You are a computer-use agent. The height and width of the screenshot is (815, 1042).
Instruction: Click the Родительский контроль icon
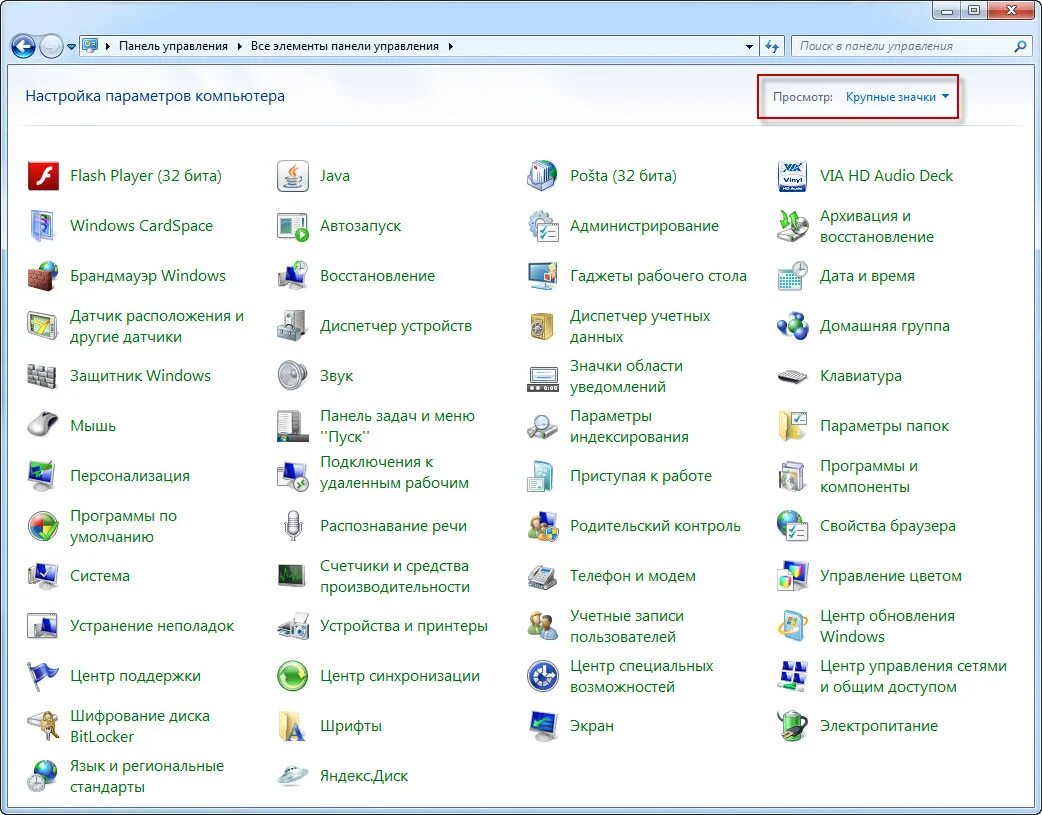(542, 526)
